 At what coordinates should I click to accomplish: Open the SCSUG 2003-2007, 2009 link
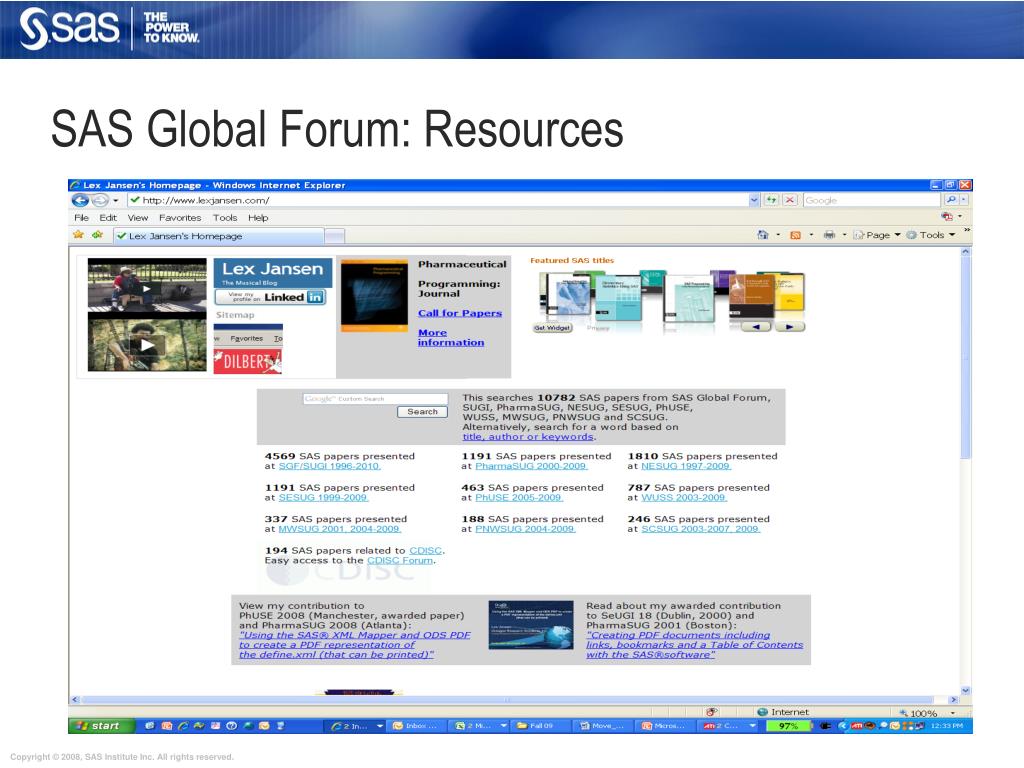pyautogui.click(x=700, y=528)
